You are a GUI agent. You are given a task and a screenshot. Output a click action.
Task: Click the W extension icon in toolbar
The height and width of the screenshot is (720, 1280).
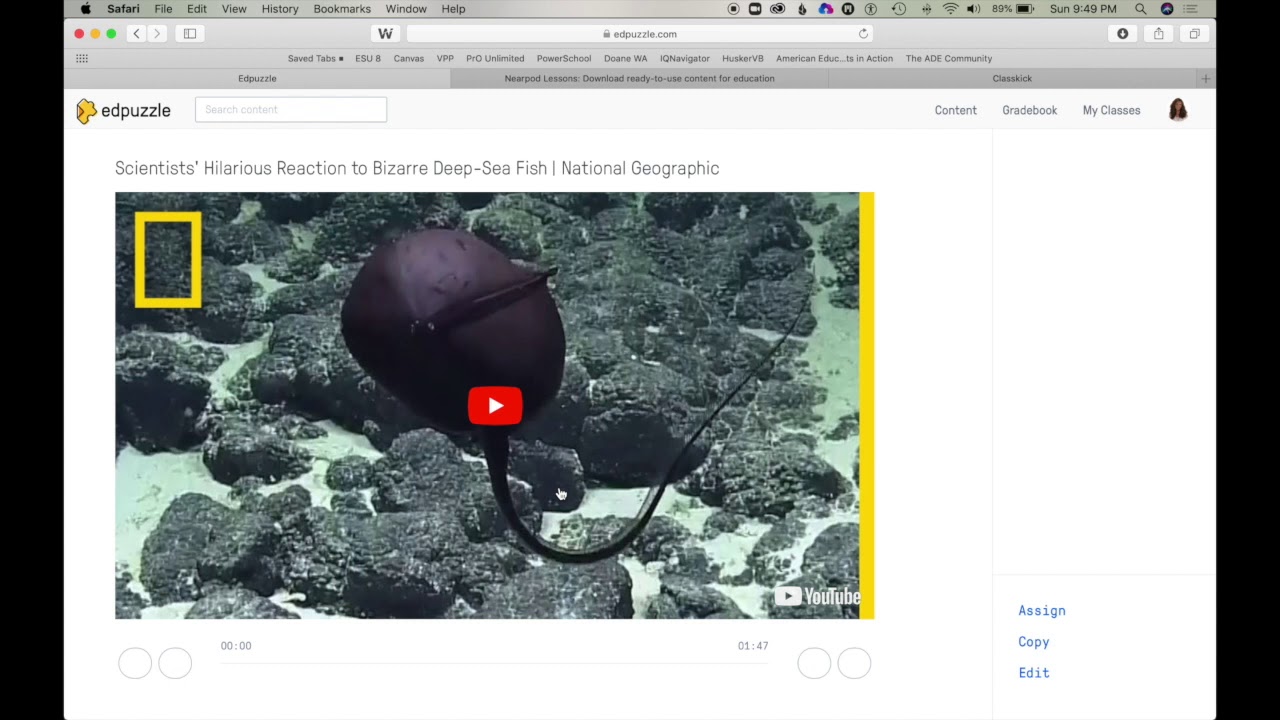385,34
